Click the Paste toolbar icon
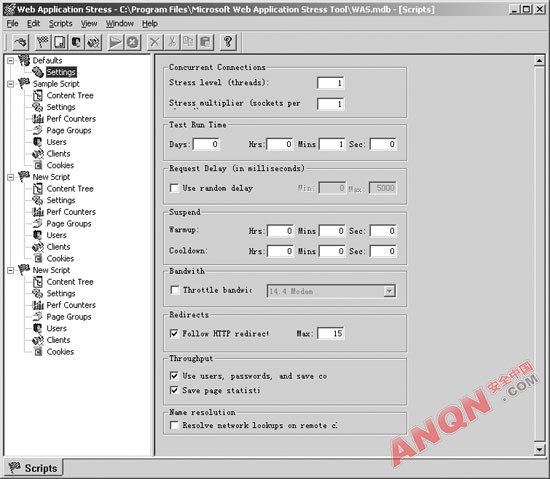Screen dimensions: 550x479 click(x=205, y=42)
